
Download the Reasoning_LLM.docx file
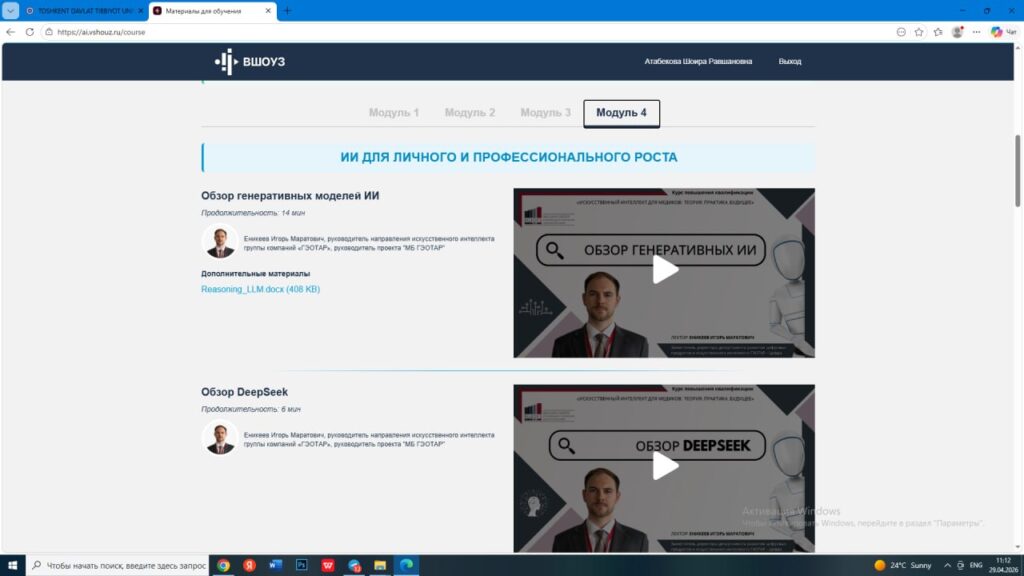point(260,289)
